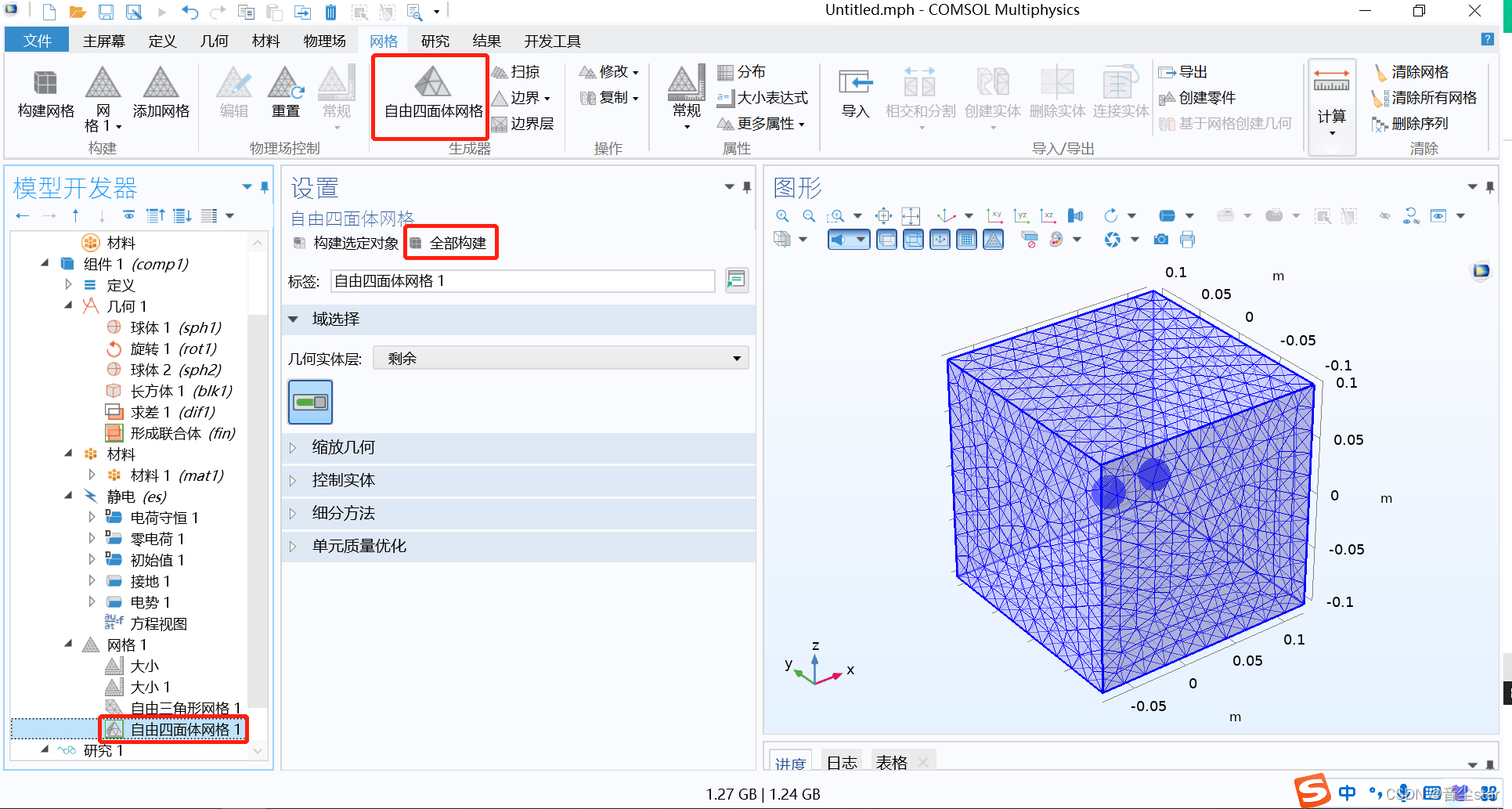Image resolution: width=1512 pixels, height=809 pixels.
Task: Click the Zoom Out icon in graphics toolbar
Action: click(x=809, y=216)
